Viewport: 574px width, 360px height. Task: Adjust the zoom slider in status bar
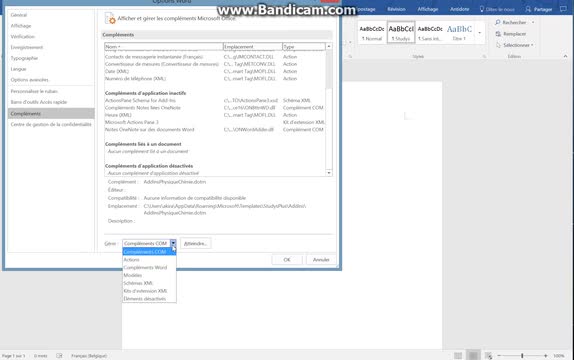coord(522,356)
